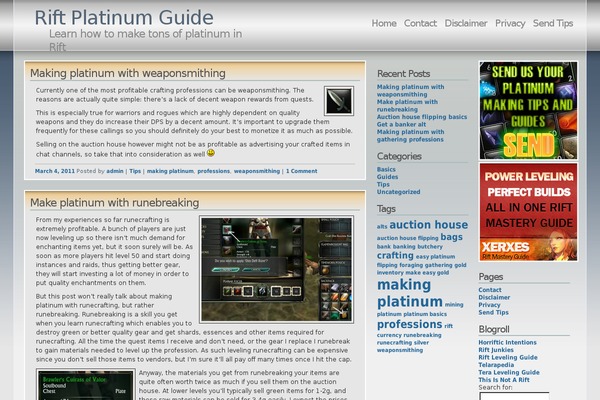
Task: Open the Tips category in post meta
Action: pos(135,171)
